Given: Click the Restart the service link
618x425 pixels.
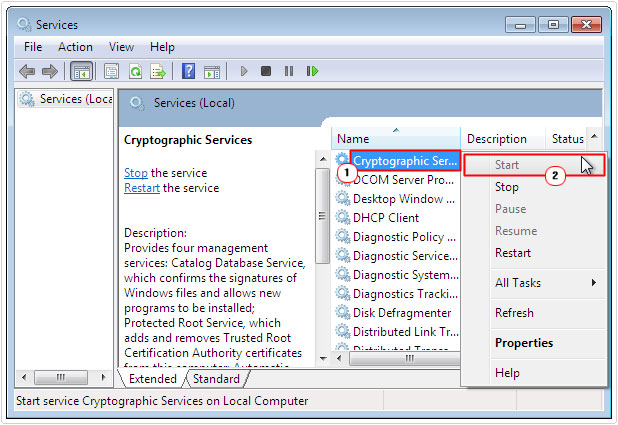Looking at the screenshot, I should (x=142, y=188).
